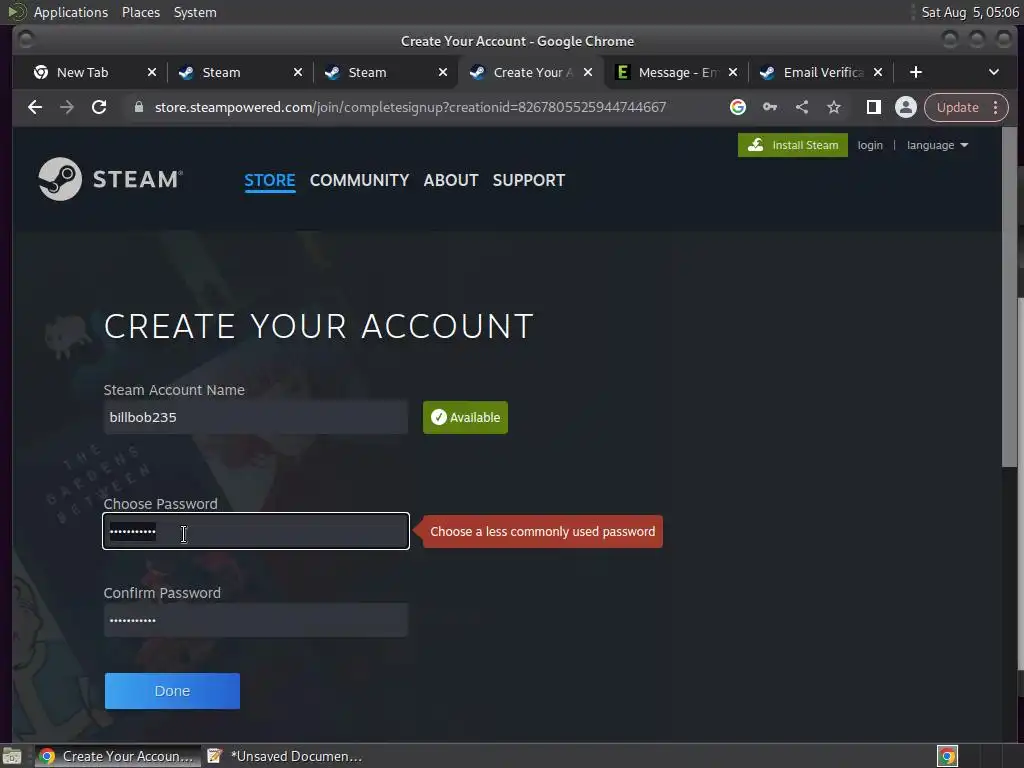Click the browser forward arrow
Image resolution: width=1024 pixels, height=768 pixels.
point(67,107)
